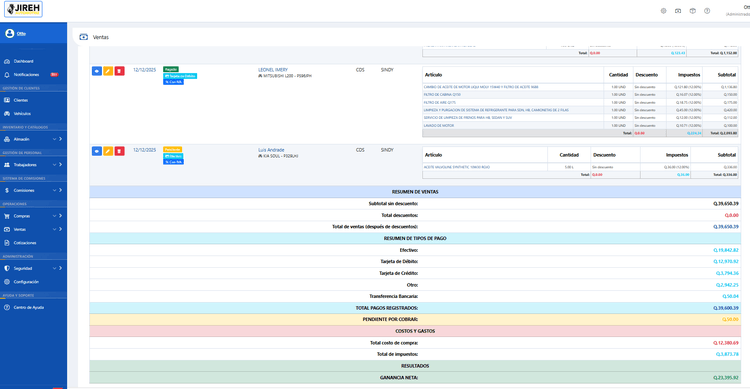Click the TOTAL PAGOS REGISTRADOS row
Viewport: 750px width, 389px height.
pyautogui.click(x=415, y=308)
